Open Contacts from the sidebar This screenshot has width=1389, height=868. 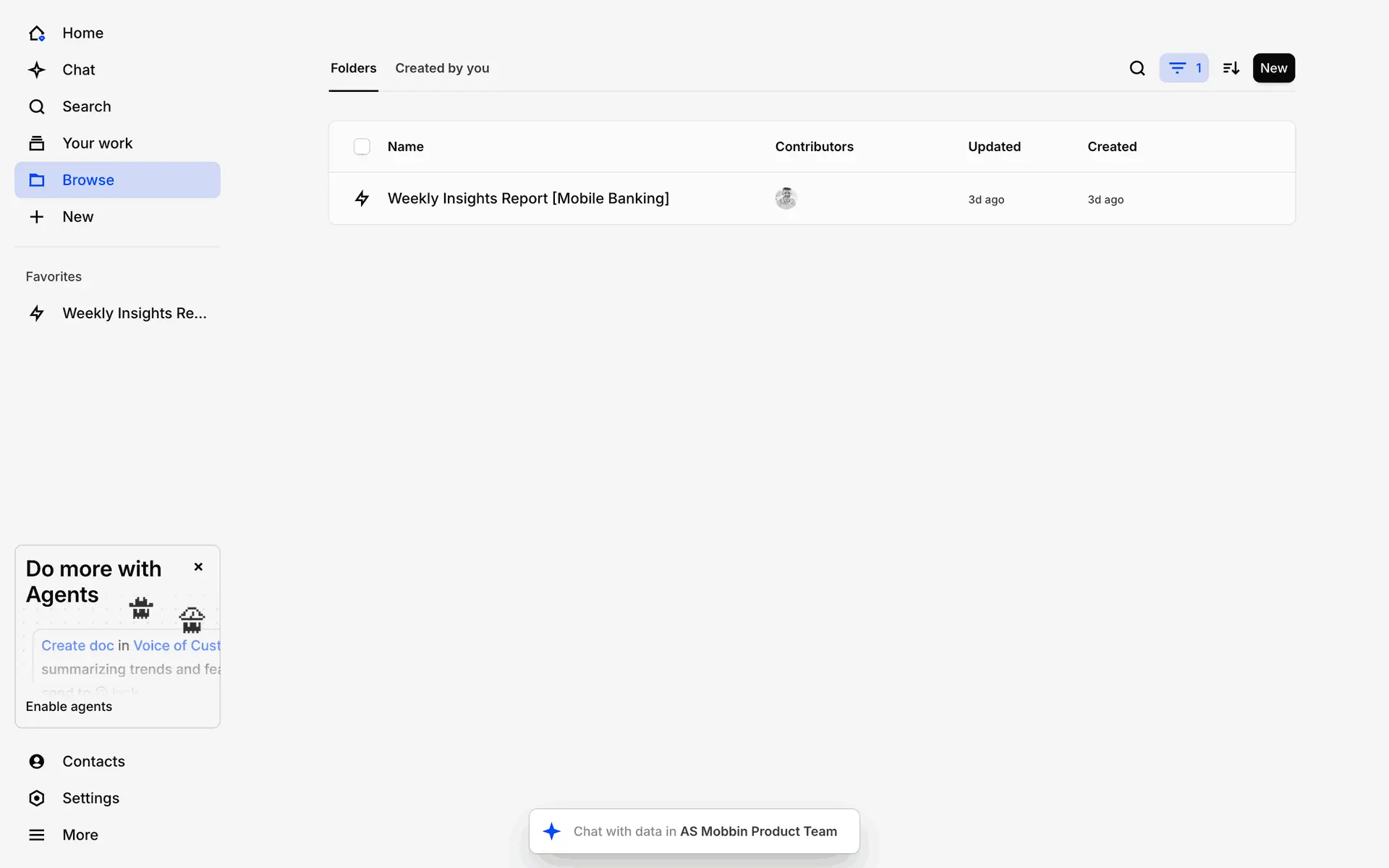(93, 761)
